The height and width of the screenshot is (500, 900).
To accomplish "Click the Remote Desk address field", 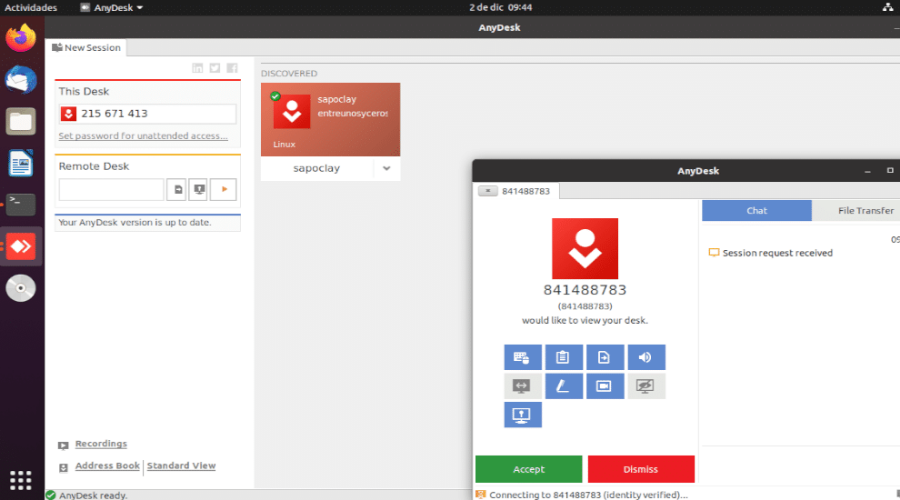I will point(111,189).
